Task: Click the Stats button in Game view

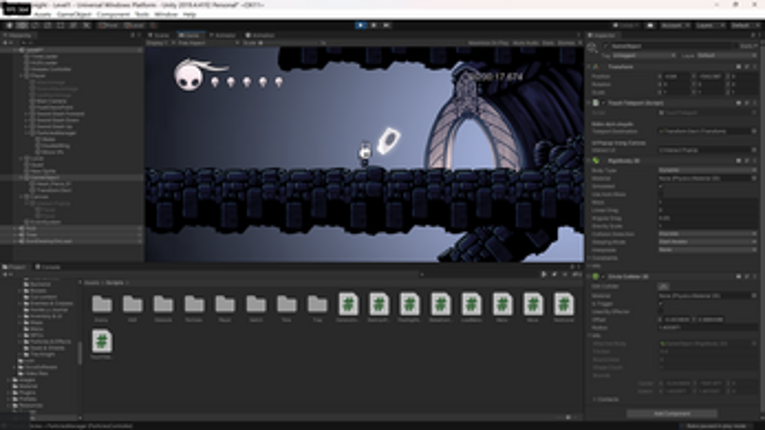Action: 548,43
